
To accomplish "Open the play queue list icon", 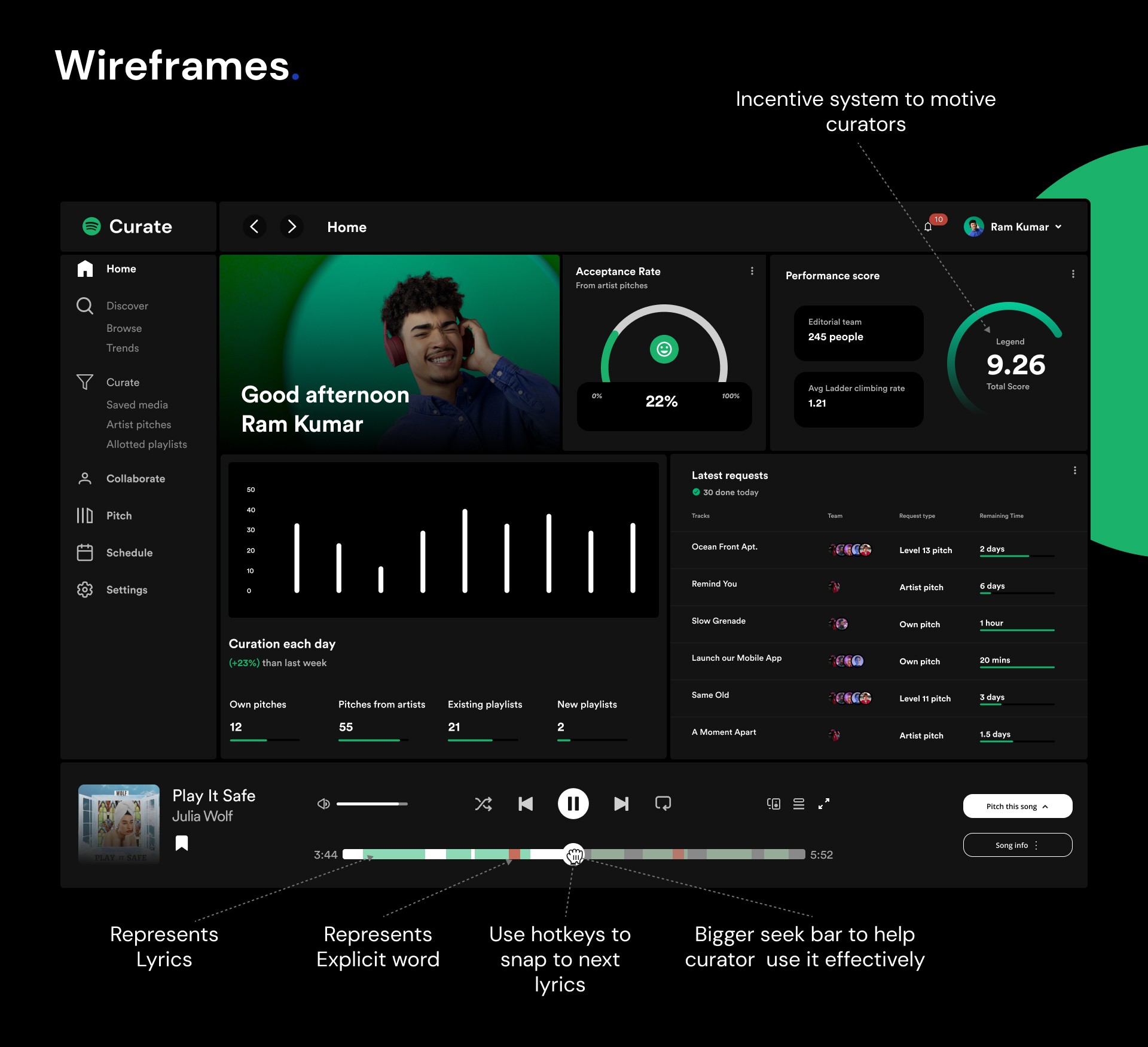I will click(799, 804).
